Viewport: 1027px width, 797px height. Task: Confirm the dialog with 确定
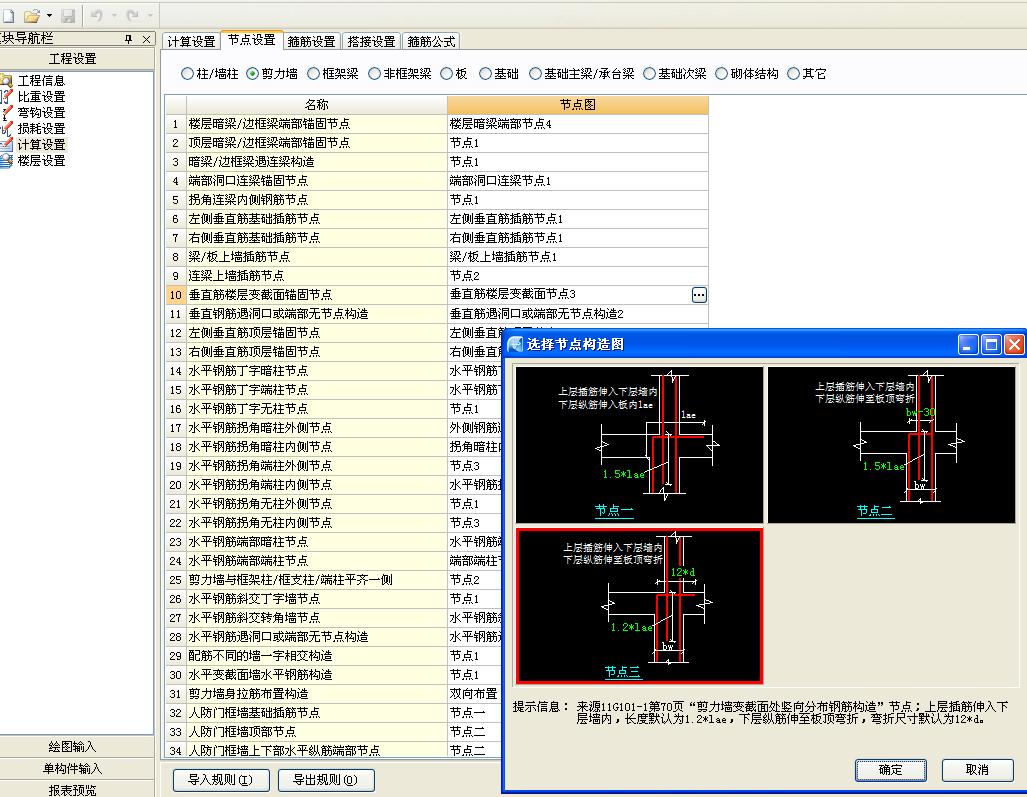[x=891, y=770]
